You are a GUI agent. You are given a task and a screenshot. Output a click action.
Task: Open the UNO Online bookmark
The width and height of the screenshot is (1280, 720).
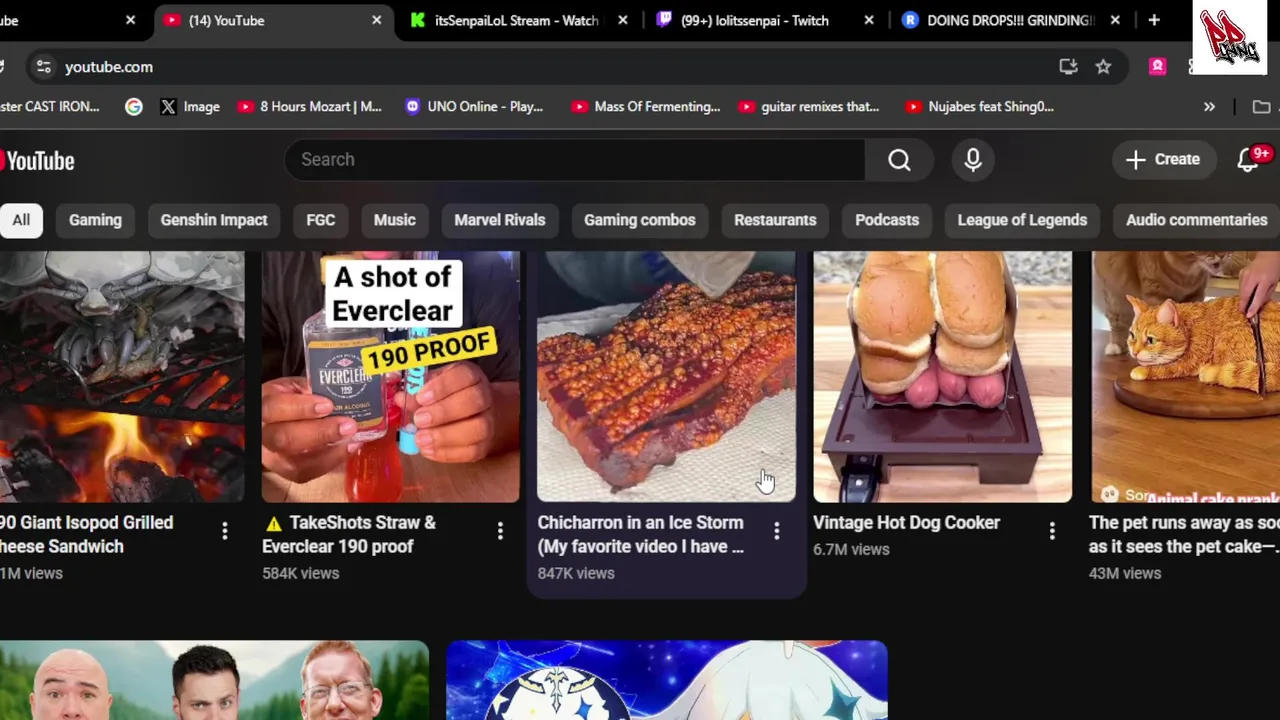tap(474, 106)
